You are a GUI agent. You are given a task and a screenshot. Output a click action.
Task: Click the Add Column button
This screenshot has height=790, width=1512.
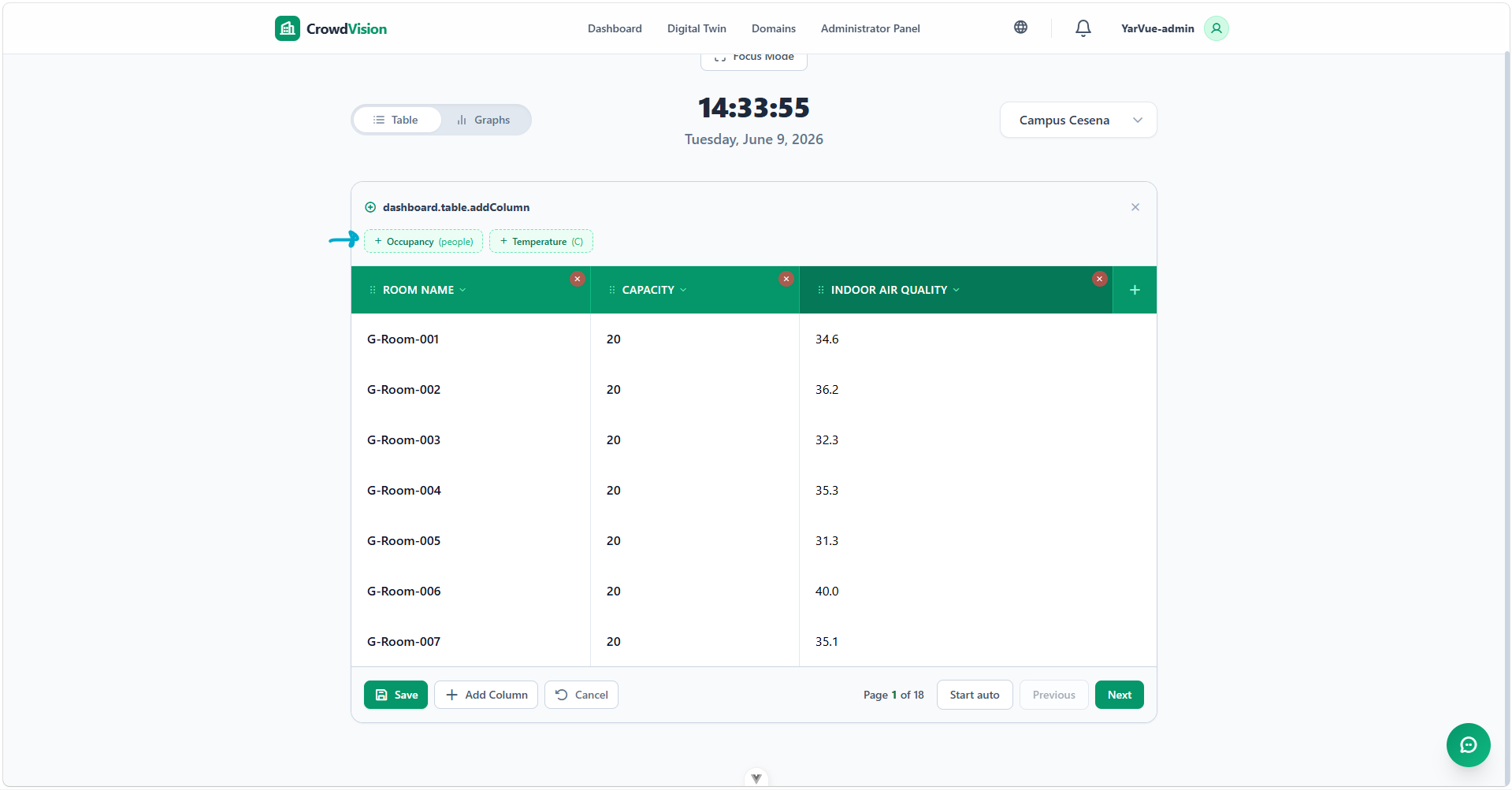coord(486,695)
